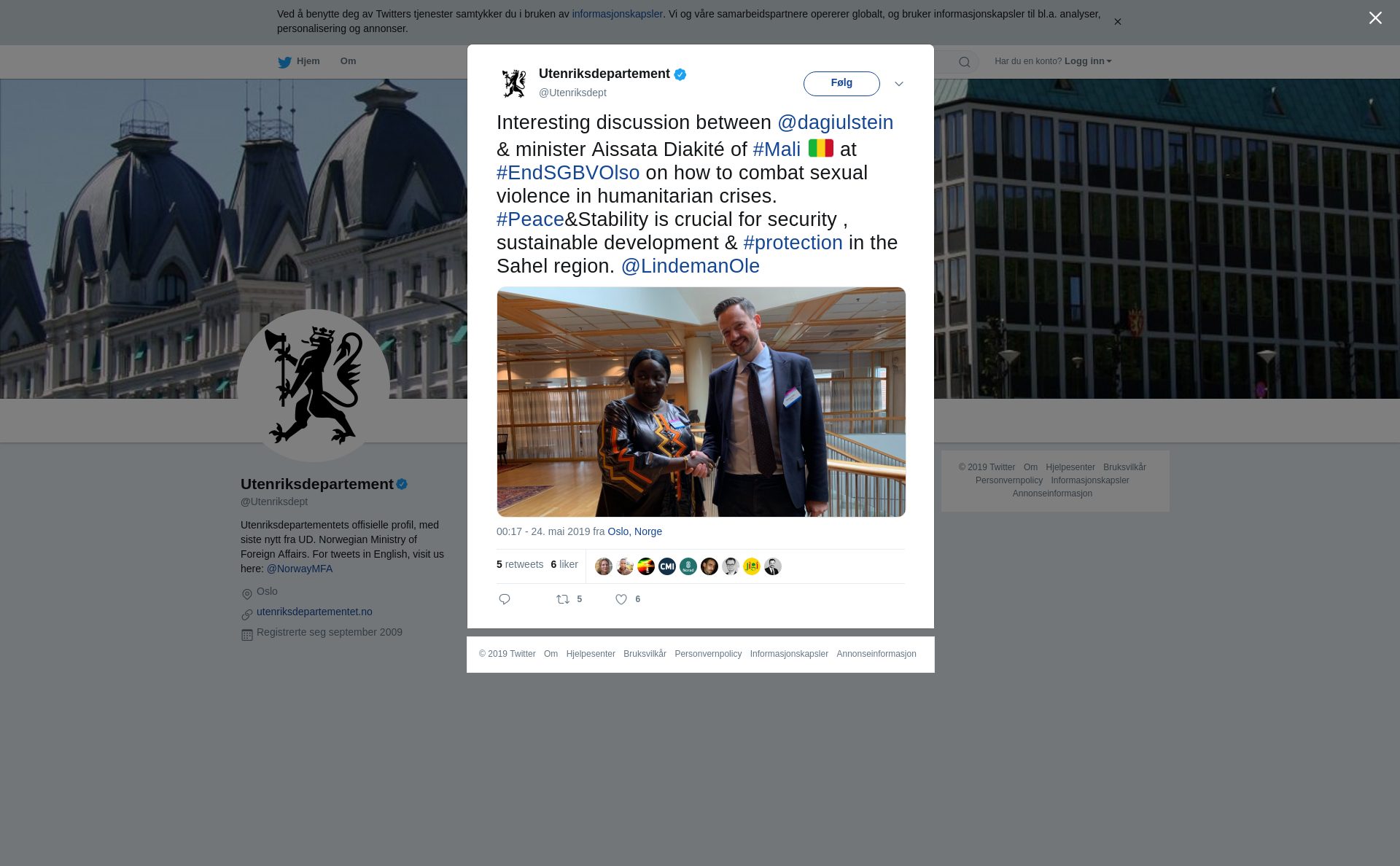Open the Logg inn dropdown
This screenshot has height=866, width=1400.
pos(1088,61)
